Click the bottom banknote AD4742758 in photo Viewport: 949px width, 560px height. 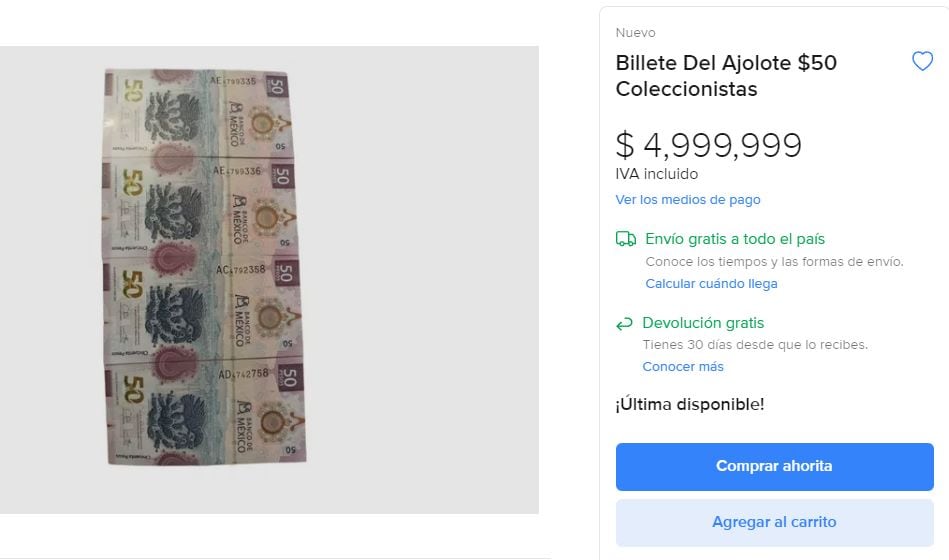(x=205, y=413)
